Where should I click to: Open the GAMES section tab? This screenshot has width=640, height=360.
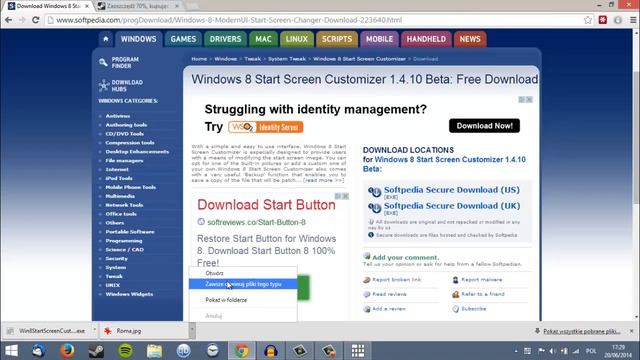pyautogui.click(x=183, y=39)
